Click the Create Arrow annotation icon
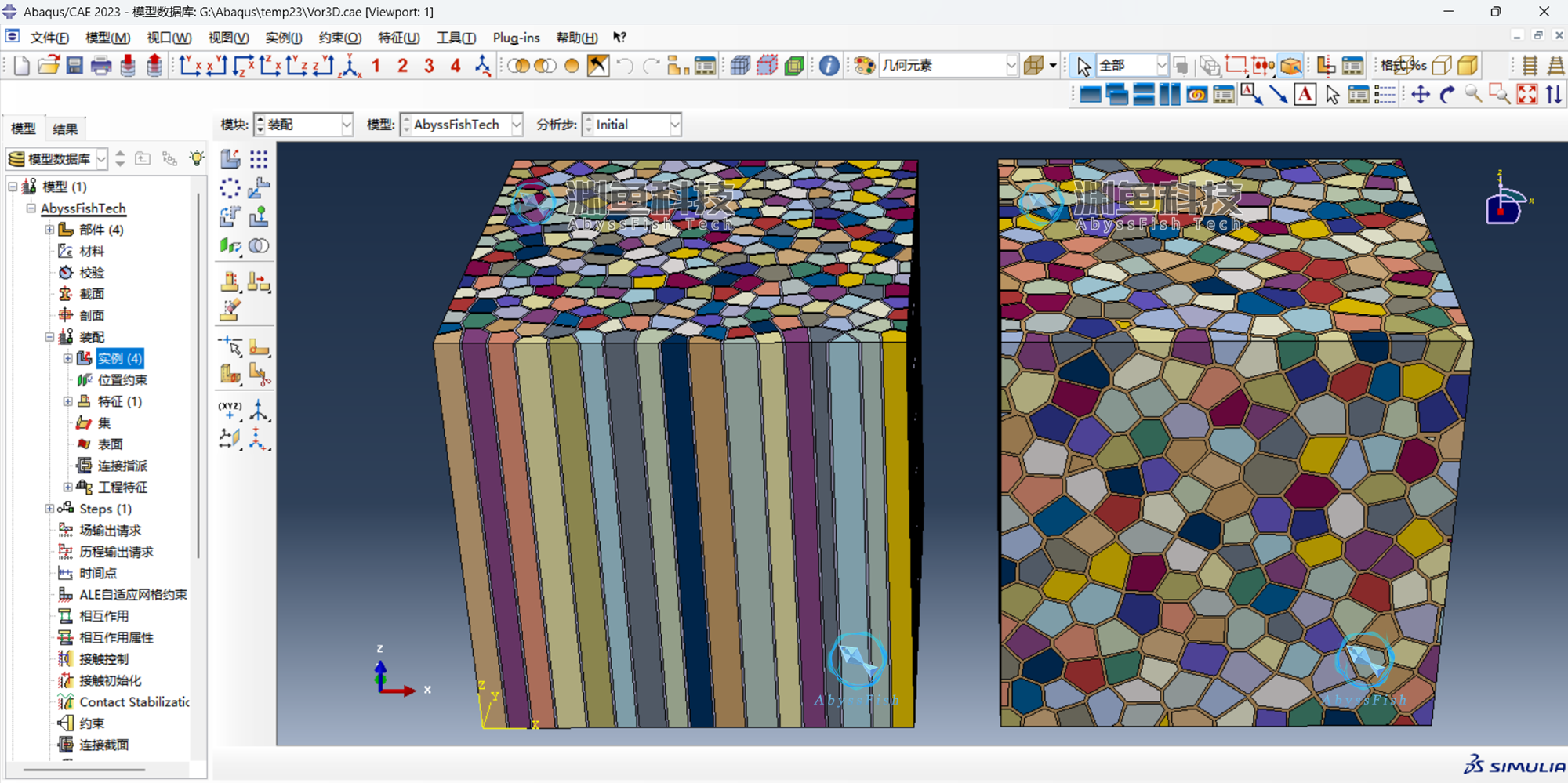Viewport: 1568px width, 783px height. coord(1279,95)
